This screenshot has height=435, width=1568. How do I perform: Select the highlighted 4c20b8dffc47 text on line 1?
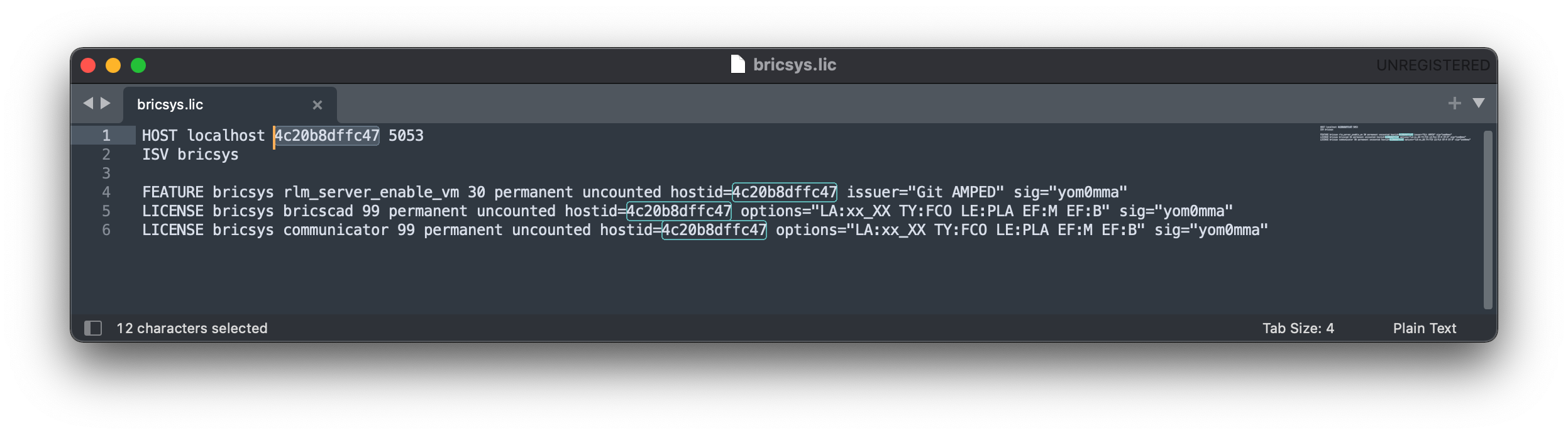click(x=326, y=135)
